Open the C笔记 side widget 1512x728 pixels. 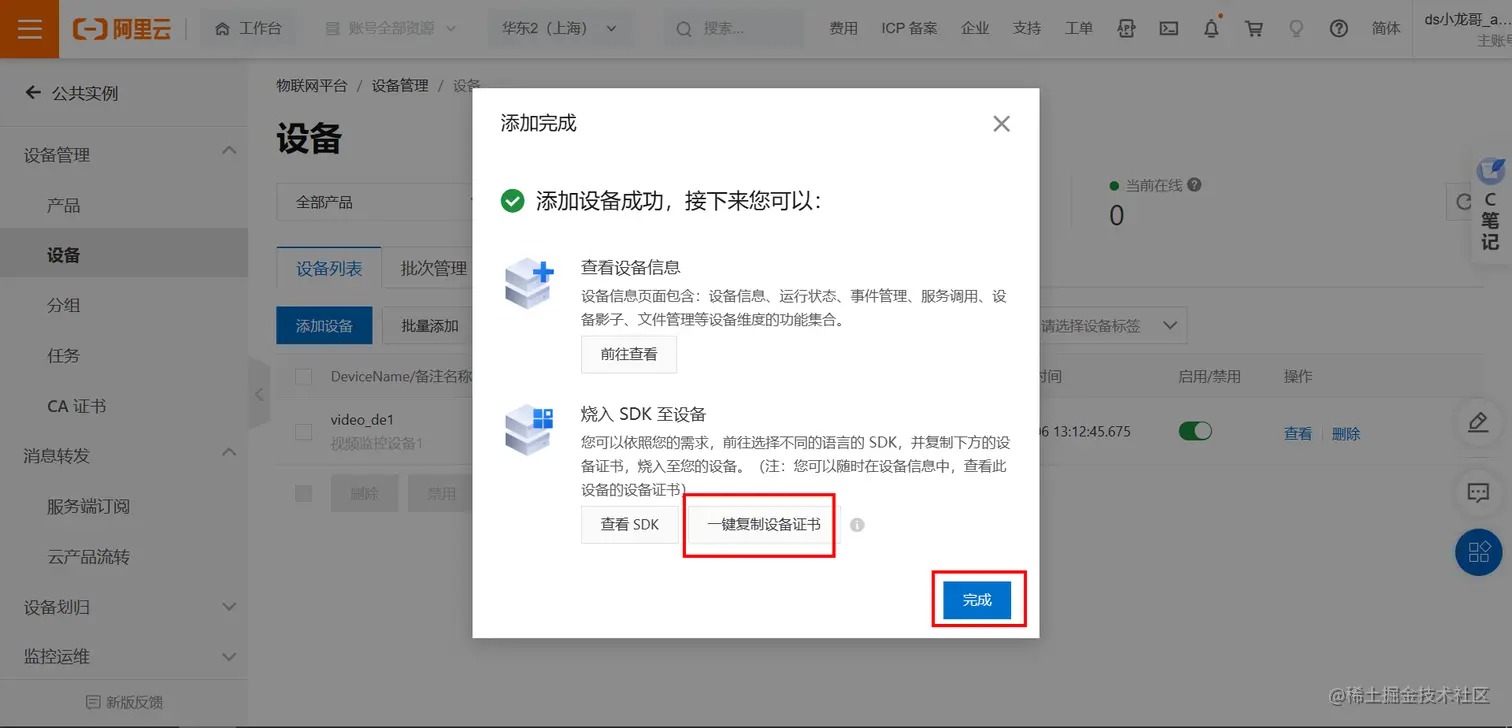[x=1491, y=206]
